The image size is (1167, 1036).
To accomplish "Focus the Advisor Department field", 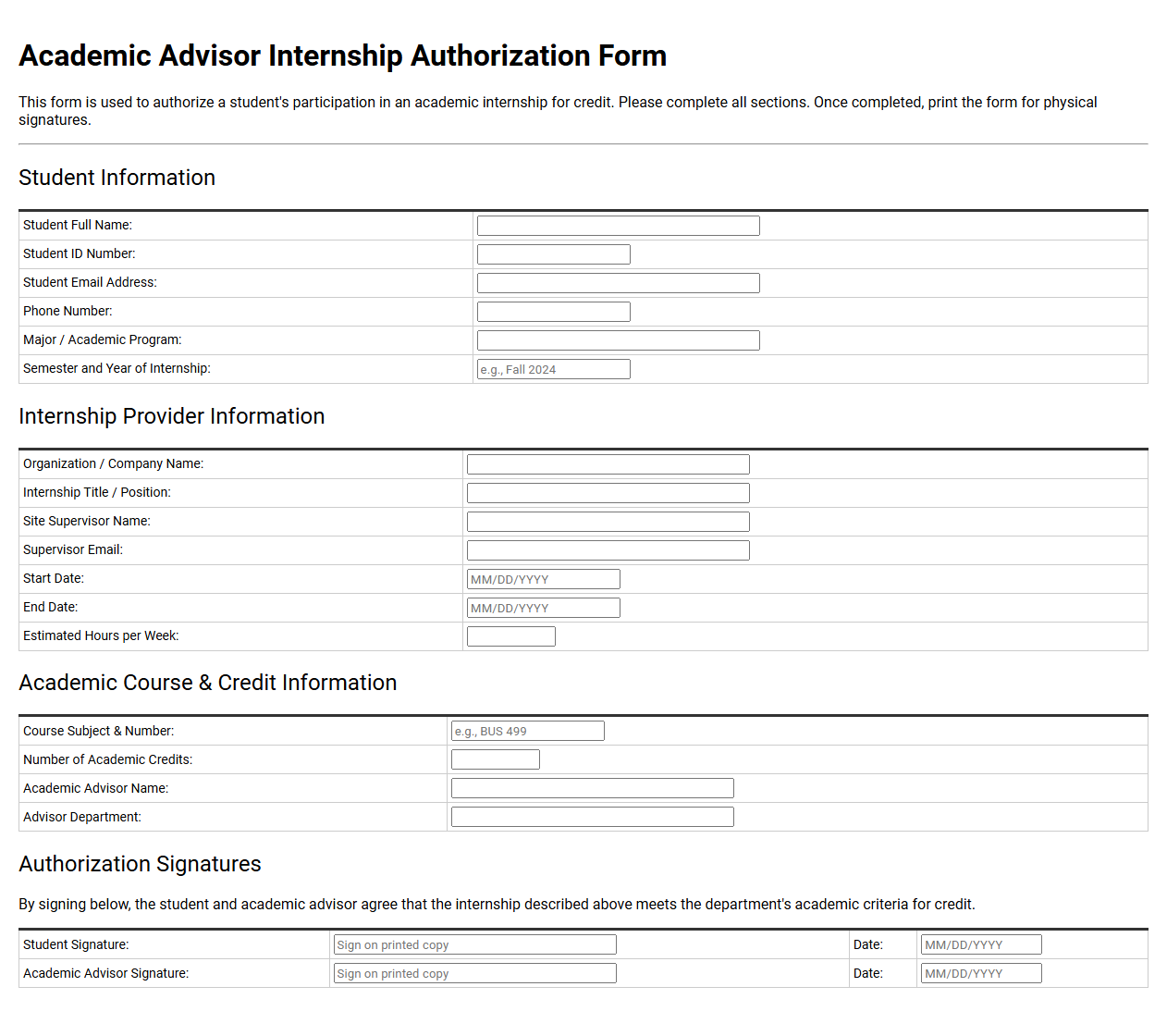I will tap(593, 817).
